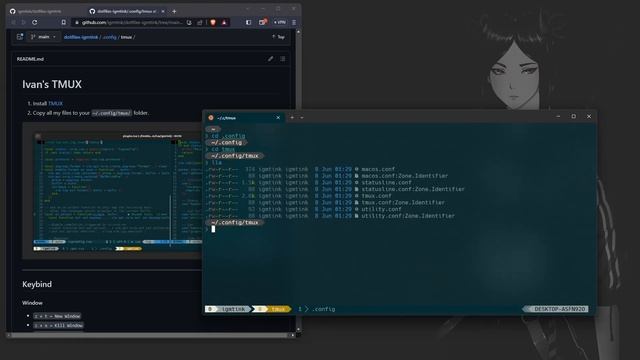Close the active config/tmux browser tab

(x=163, y=11)
